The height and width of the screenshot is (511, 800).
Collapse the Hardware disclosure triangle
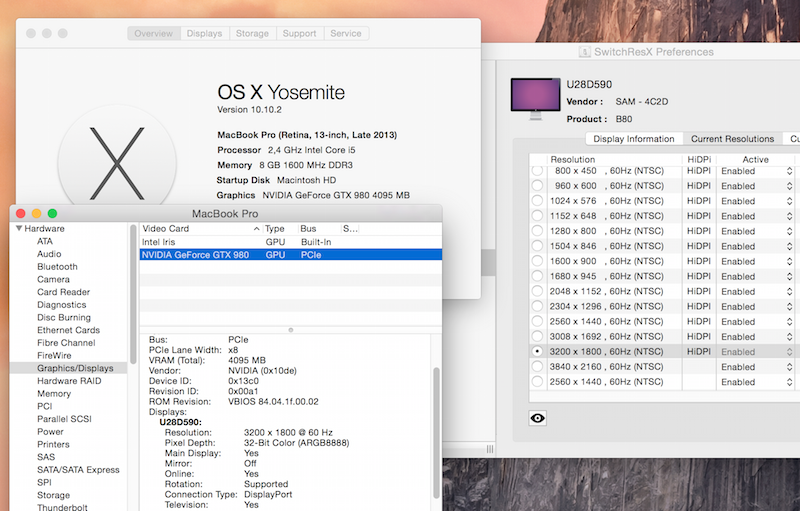[19, 228]
